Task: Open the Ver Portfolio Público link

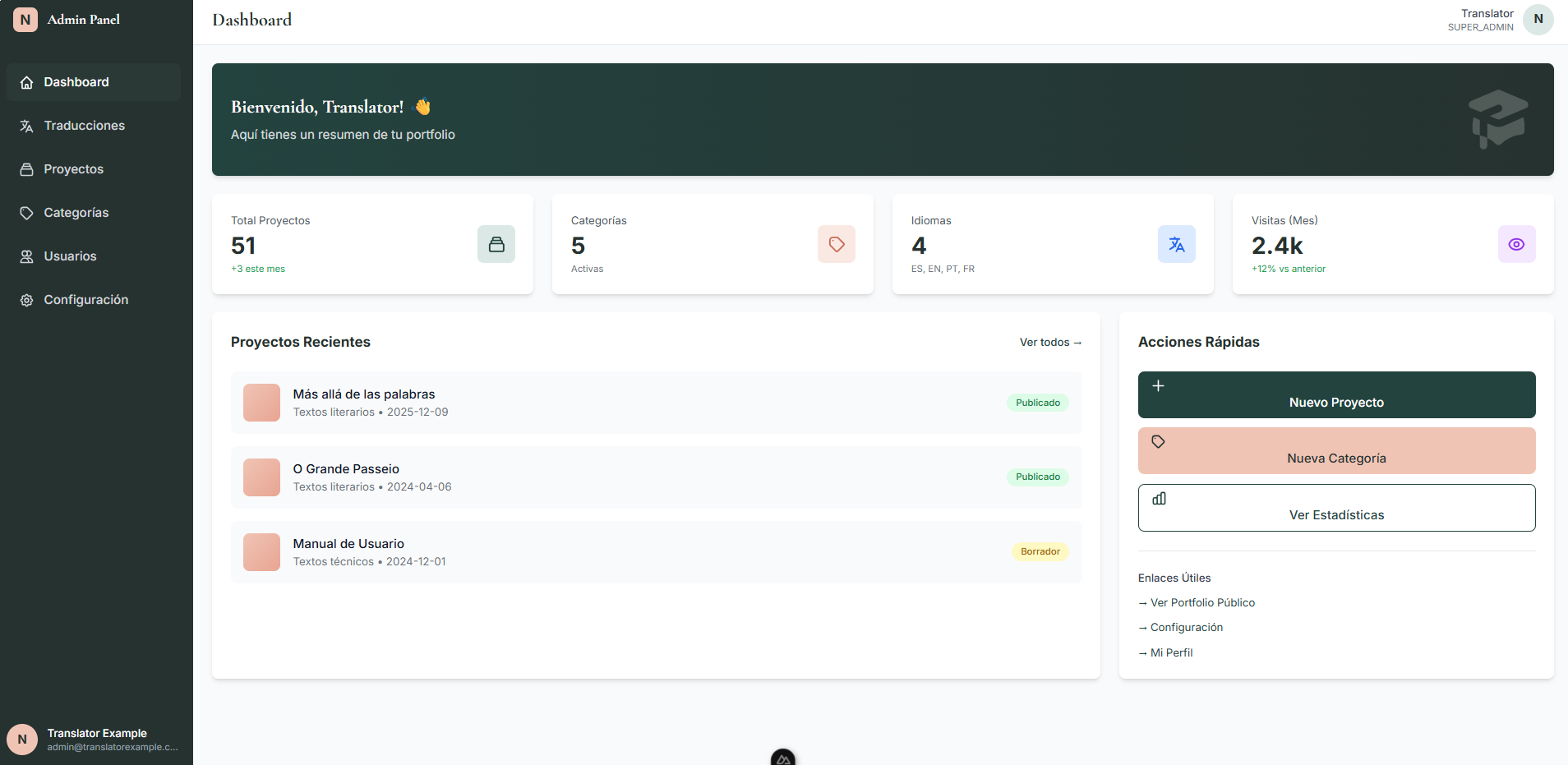Action: click(1197, 603)
